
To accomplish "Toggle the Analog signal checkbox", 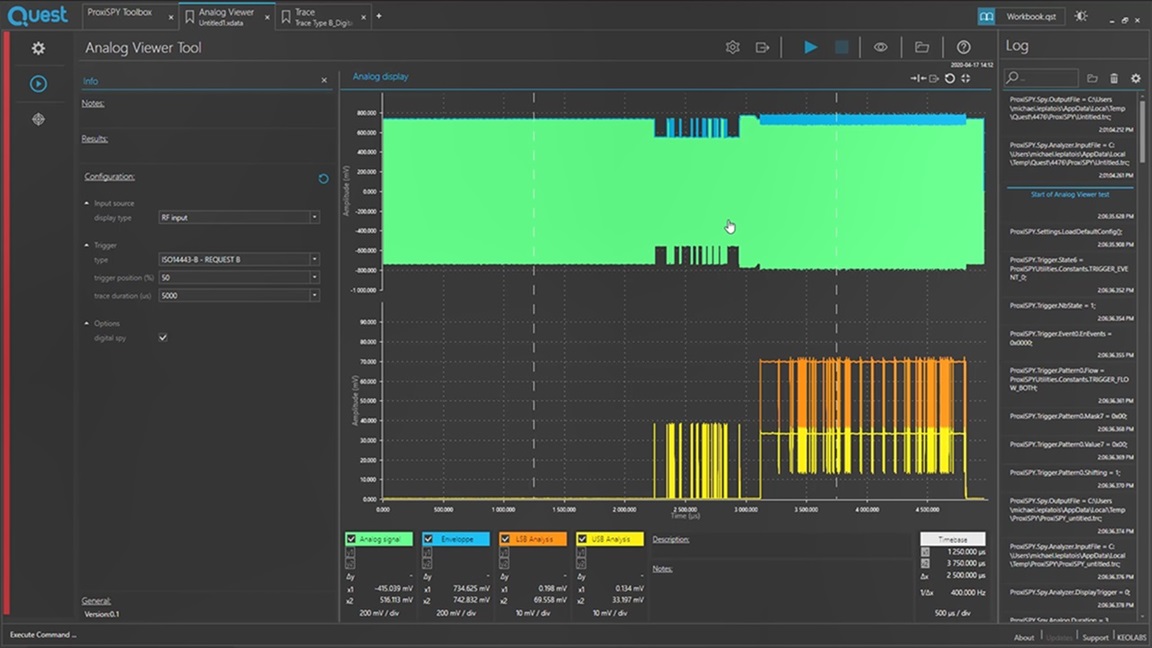I will point(351,539).
